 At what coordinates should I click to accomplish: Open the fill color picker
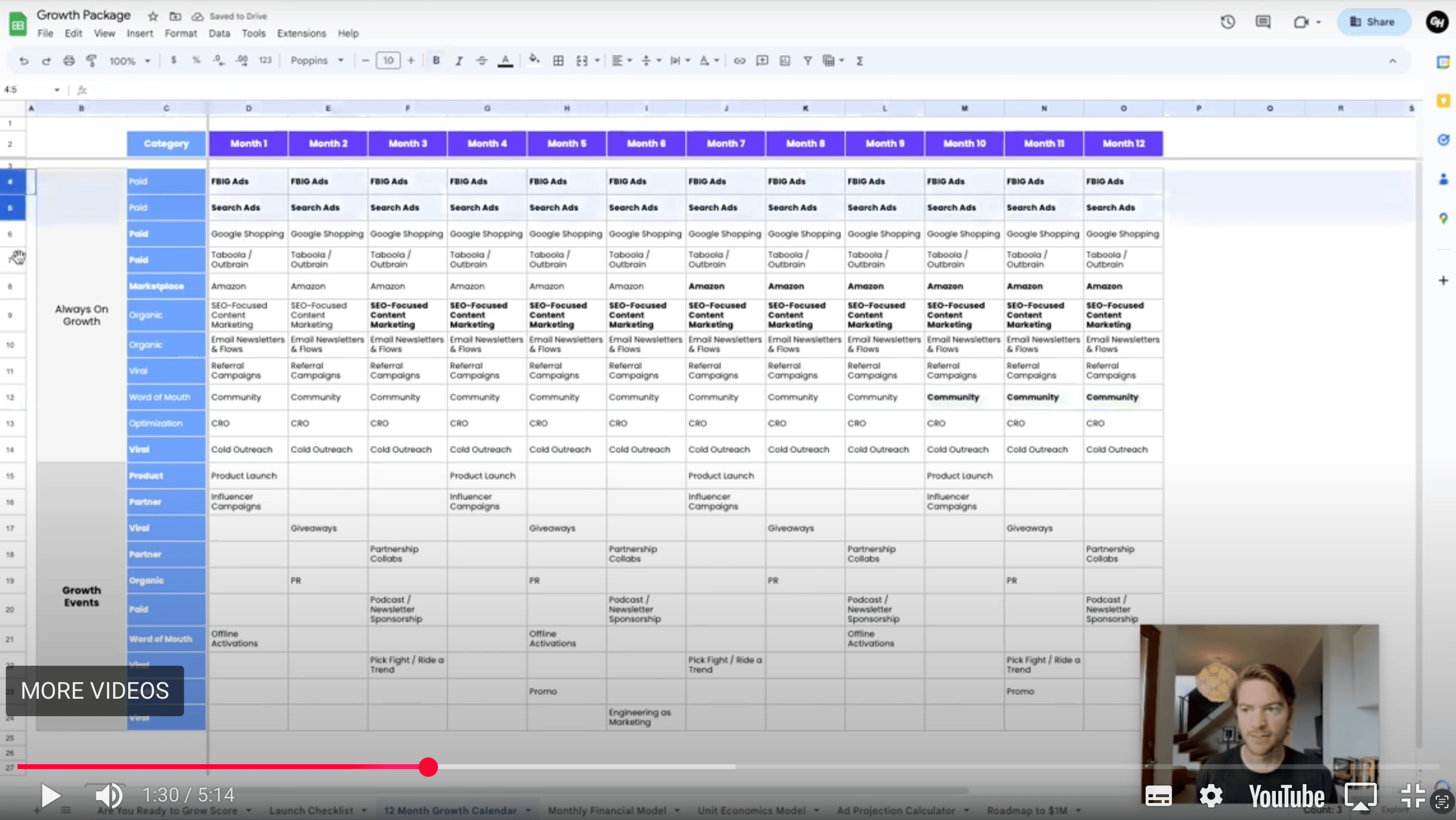[x=534, y=60]
